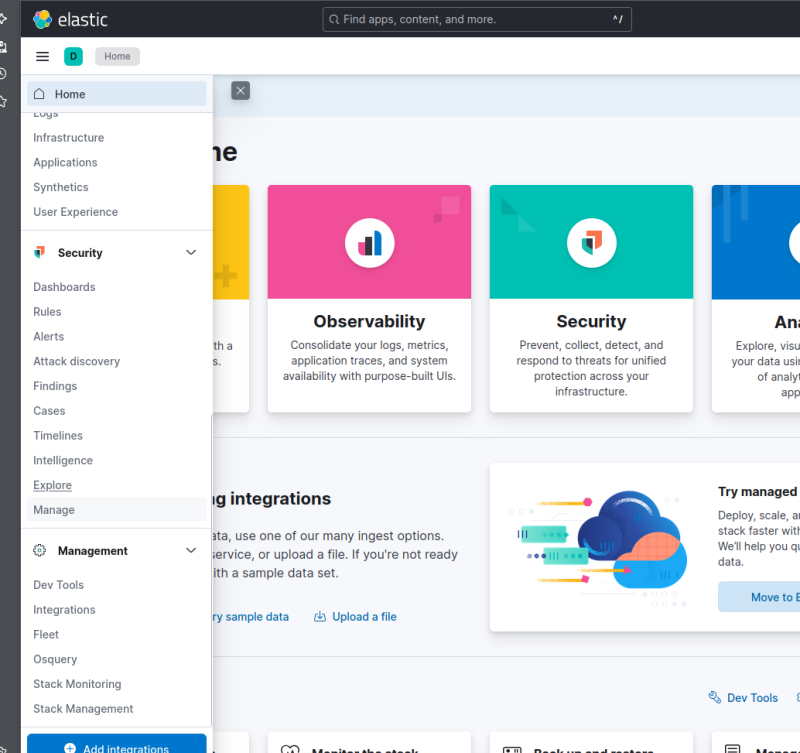
Task: Open Osquery in Management section
Action: tap(55, 659)
